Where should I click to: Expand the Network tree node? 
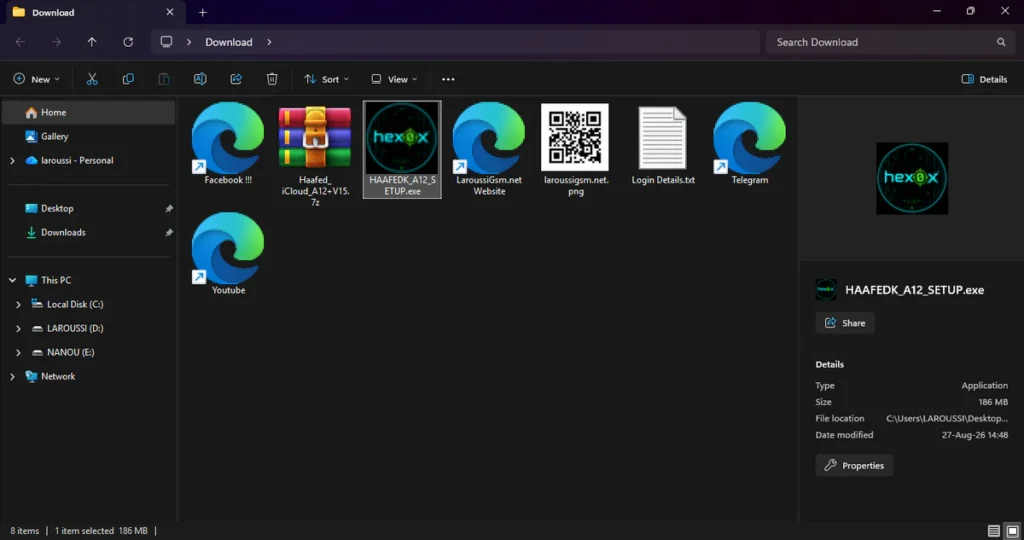pos(12,377)
